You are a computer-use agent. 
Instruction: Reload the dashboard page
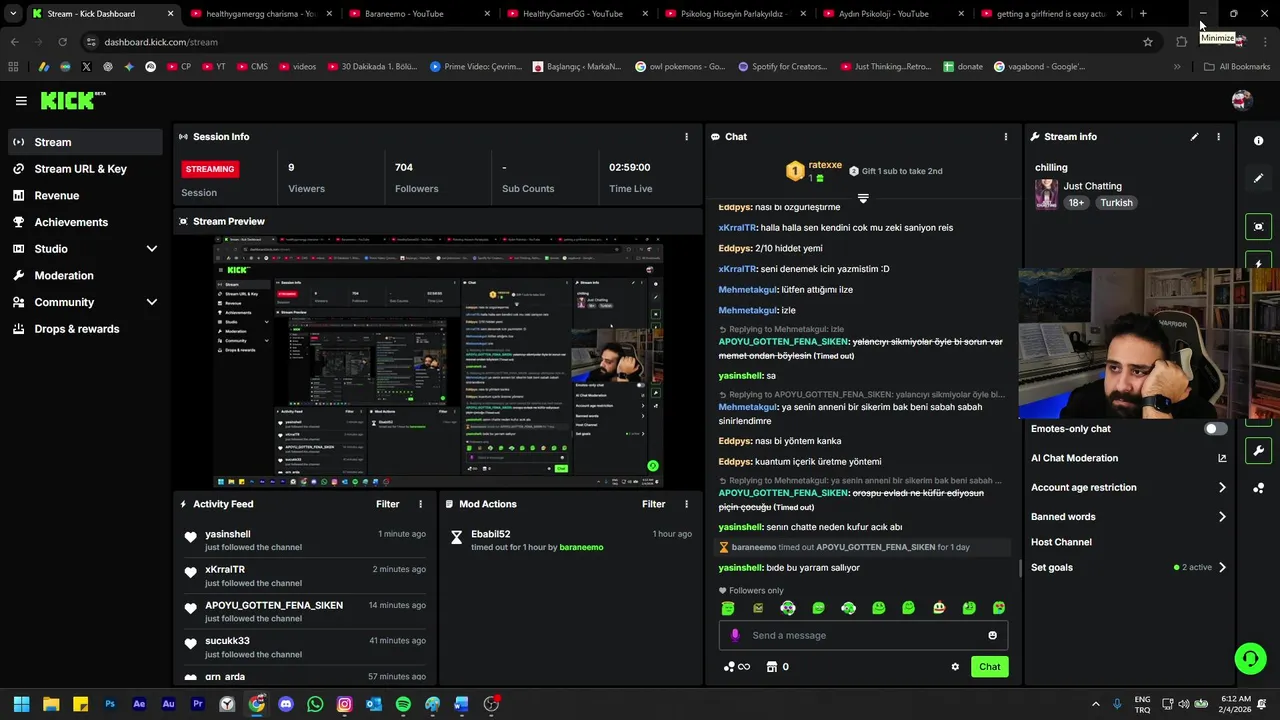tap(62, 42)
